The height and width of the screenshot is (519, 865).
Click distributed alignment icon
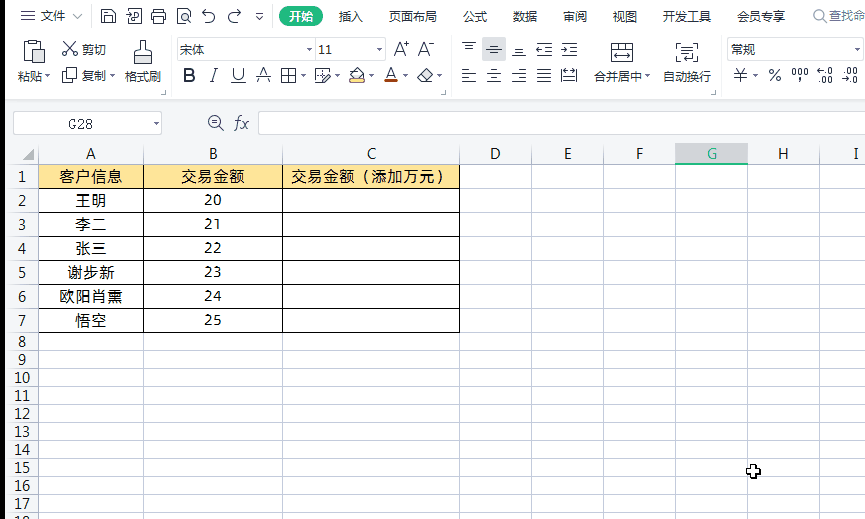569,75
